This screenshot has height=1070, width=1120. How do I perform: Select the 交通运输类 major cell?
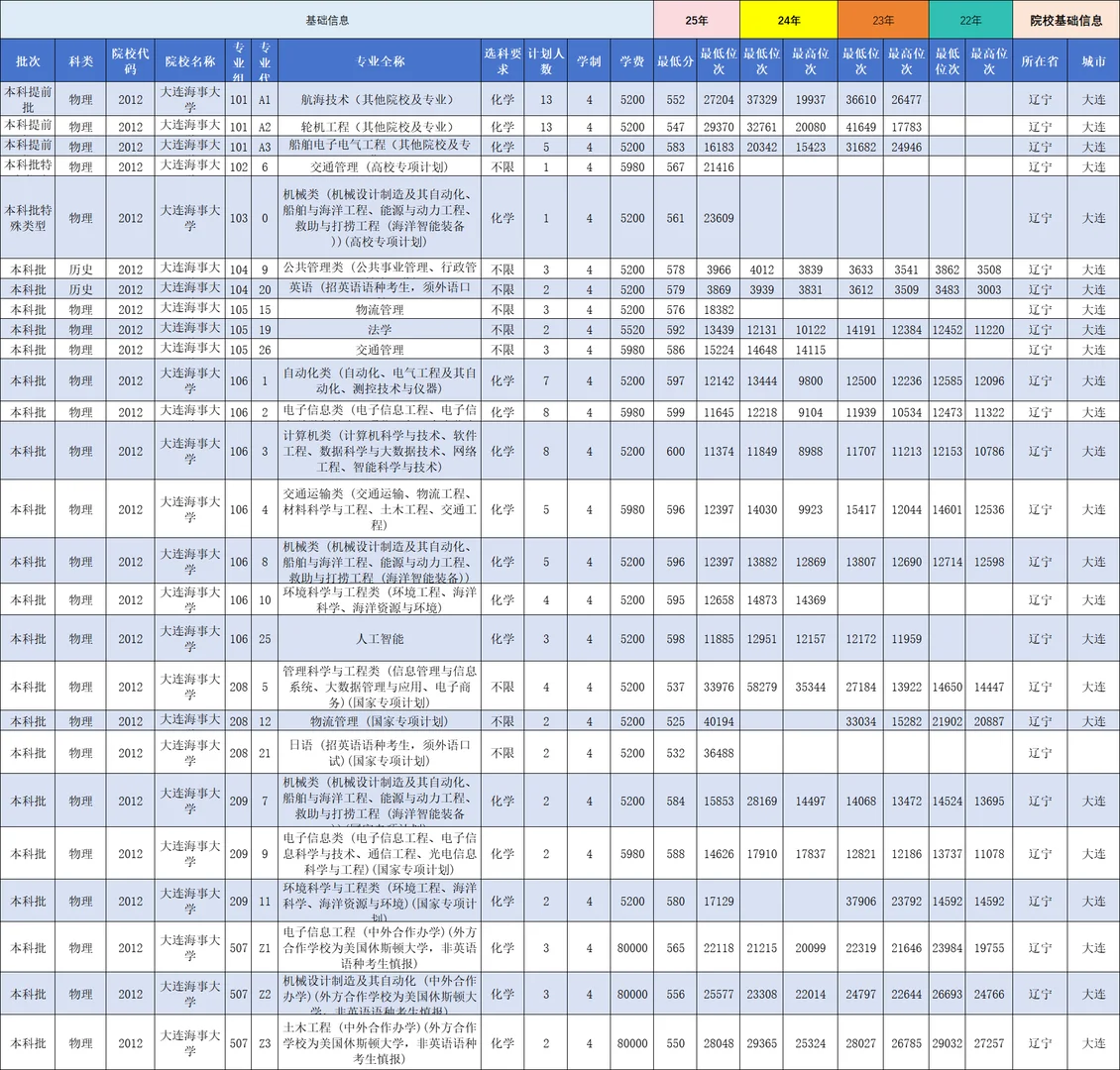[380, 509]
